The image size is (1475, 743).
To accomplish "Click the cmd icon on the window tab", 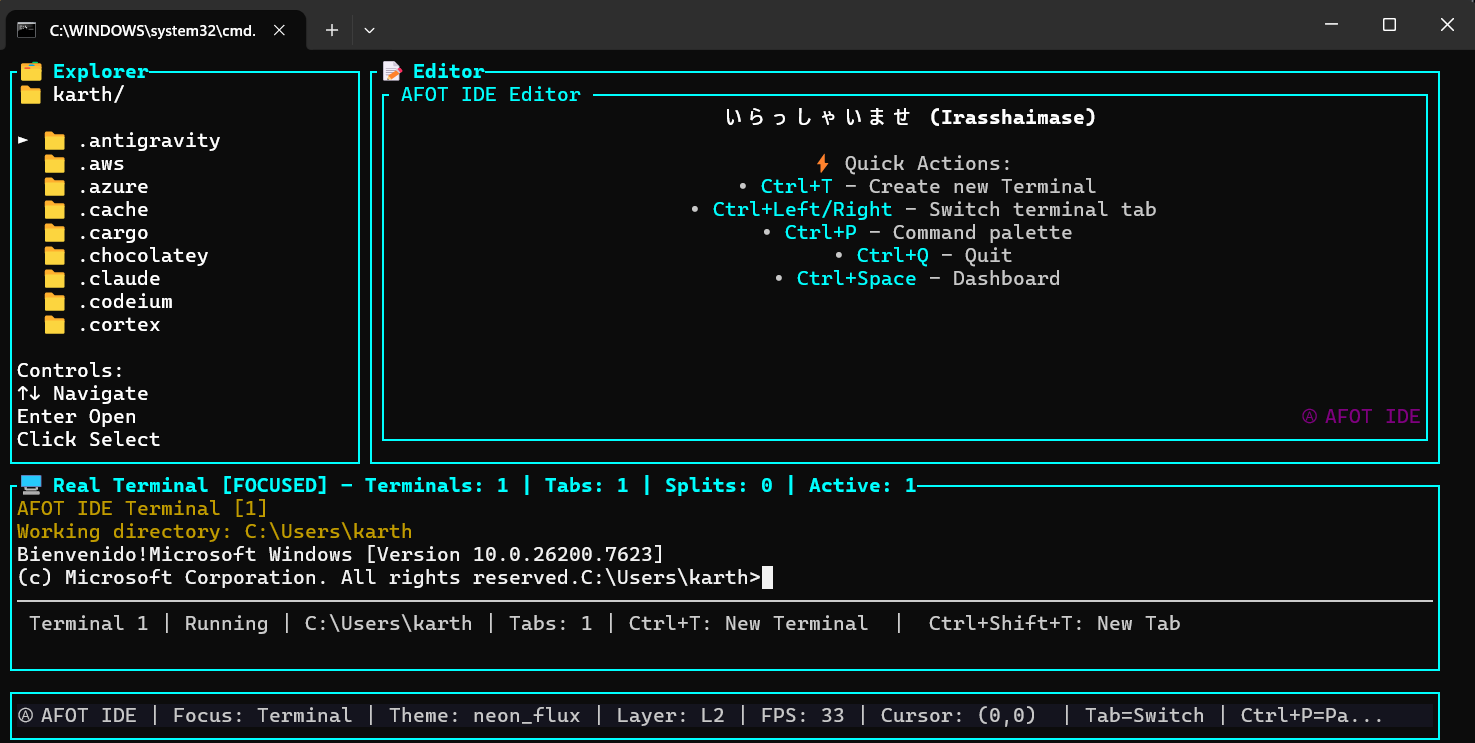I will pyautogui.click(x=26, y=30).
